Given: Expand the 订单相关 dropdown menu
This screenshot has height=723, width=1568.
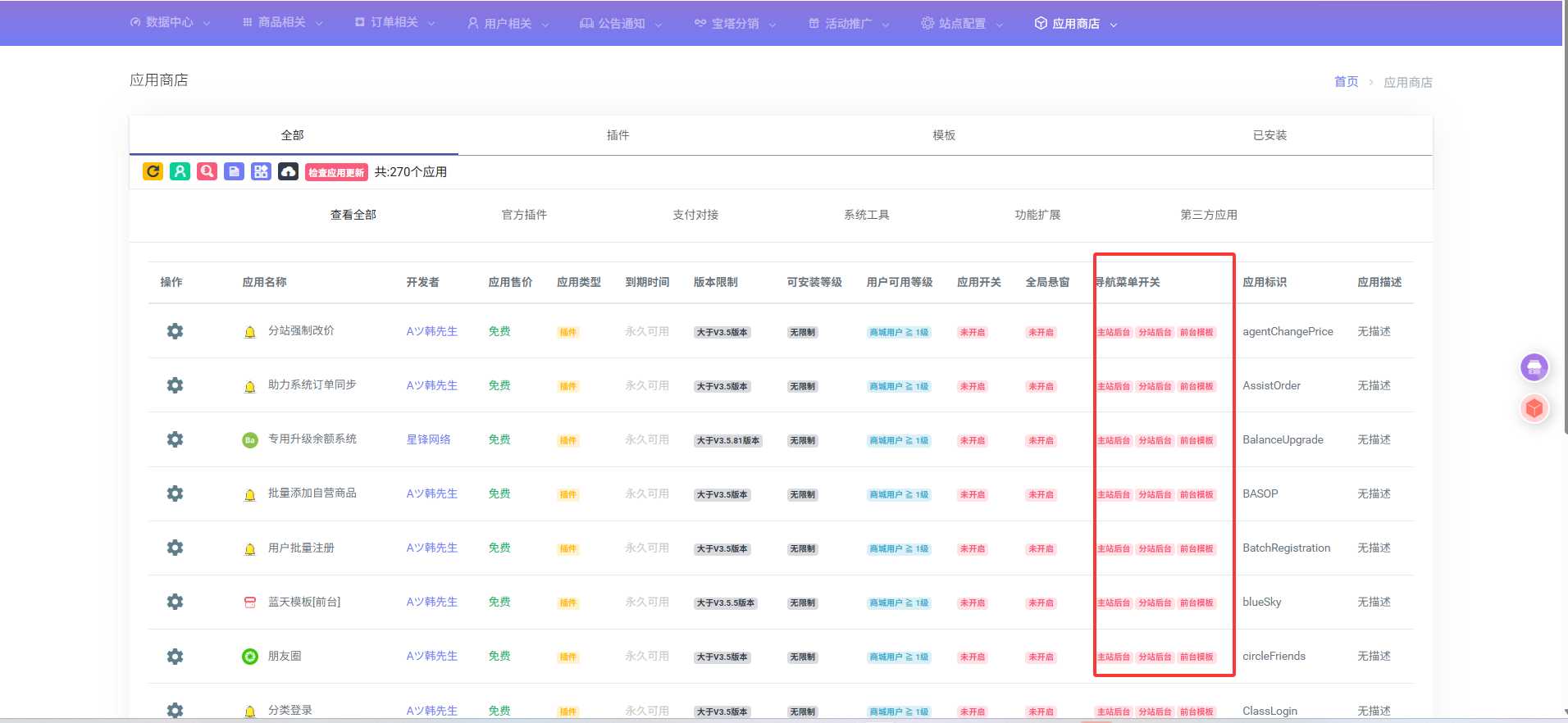Looking at the screenshot, I should tap(394, 23).
